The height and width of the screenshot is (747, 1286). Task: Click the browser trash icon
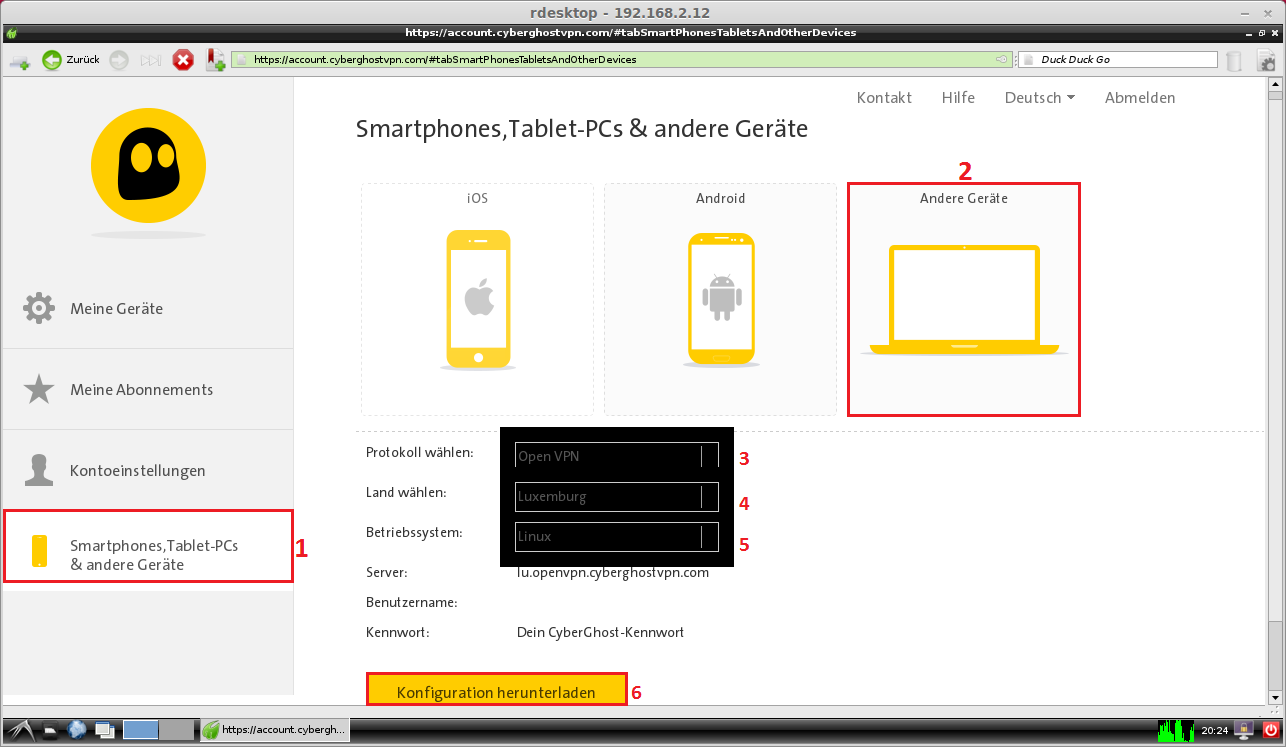click(1235, 60)
